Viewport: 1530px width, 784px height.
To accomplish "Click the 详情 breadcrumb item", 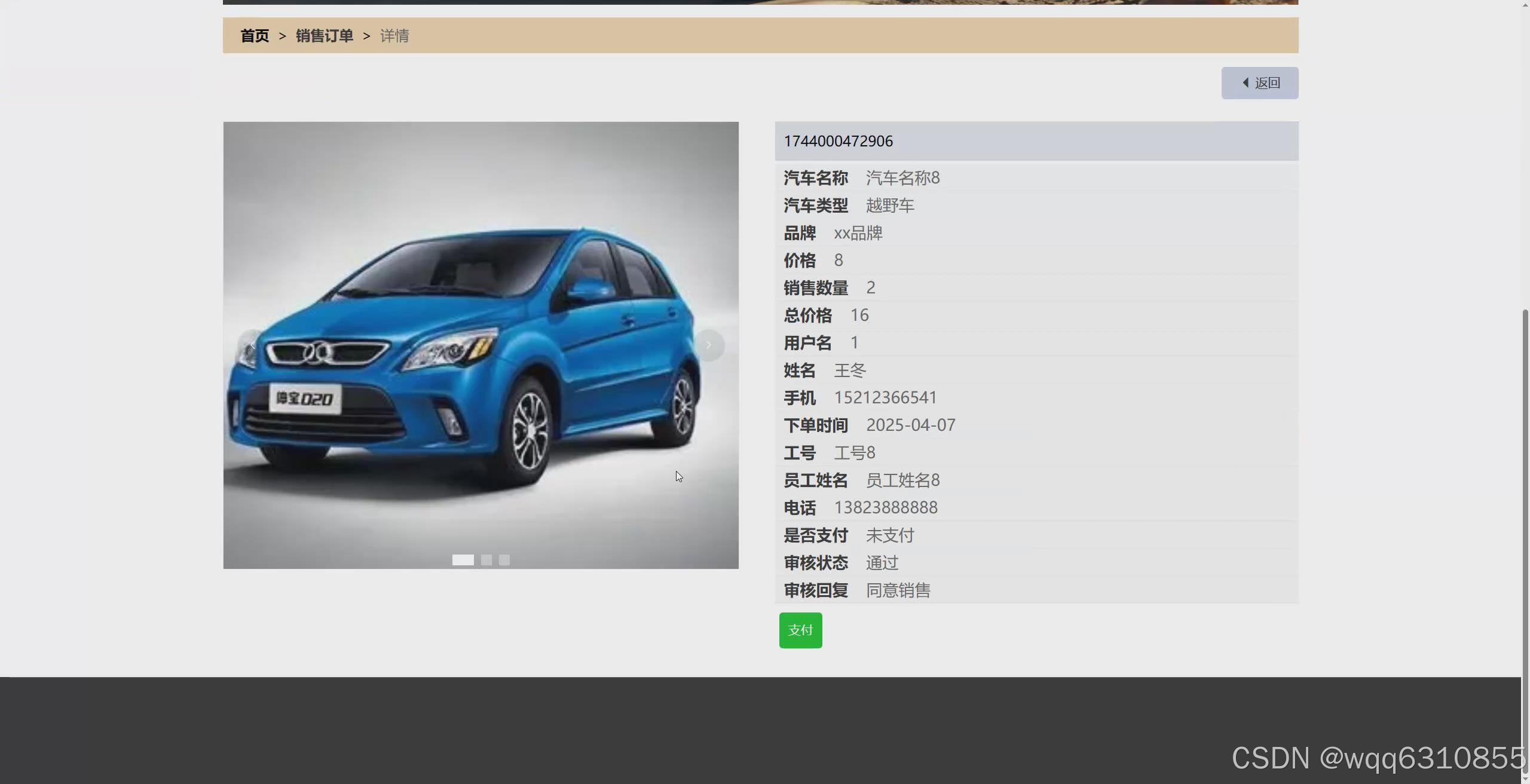I will pos(394,36).
